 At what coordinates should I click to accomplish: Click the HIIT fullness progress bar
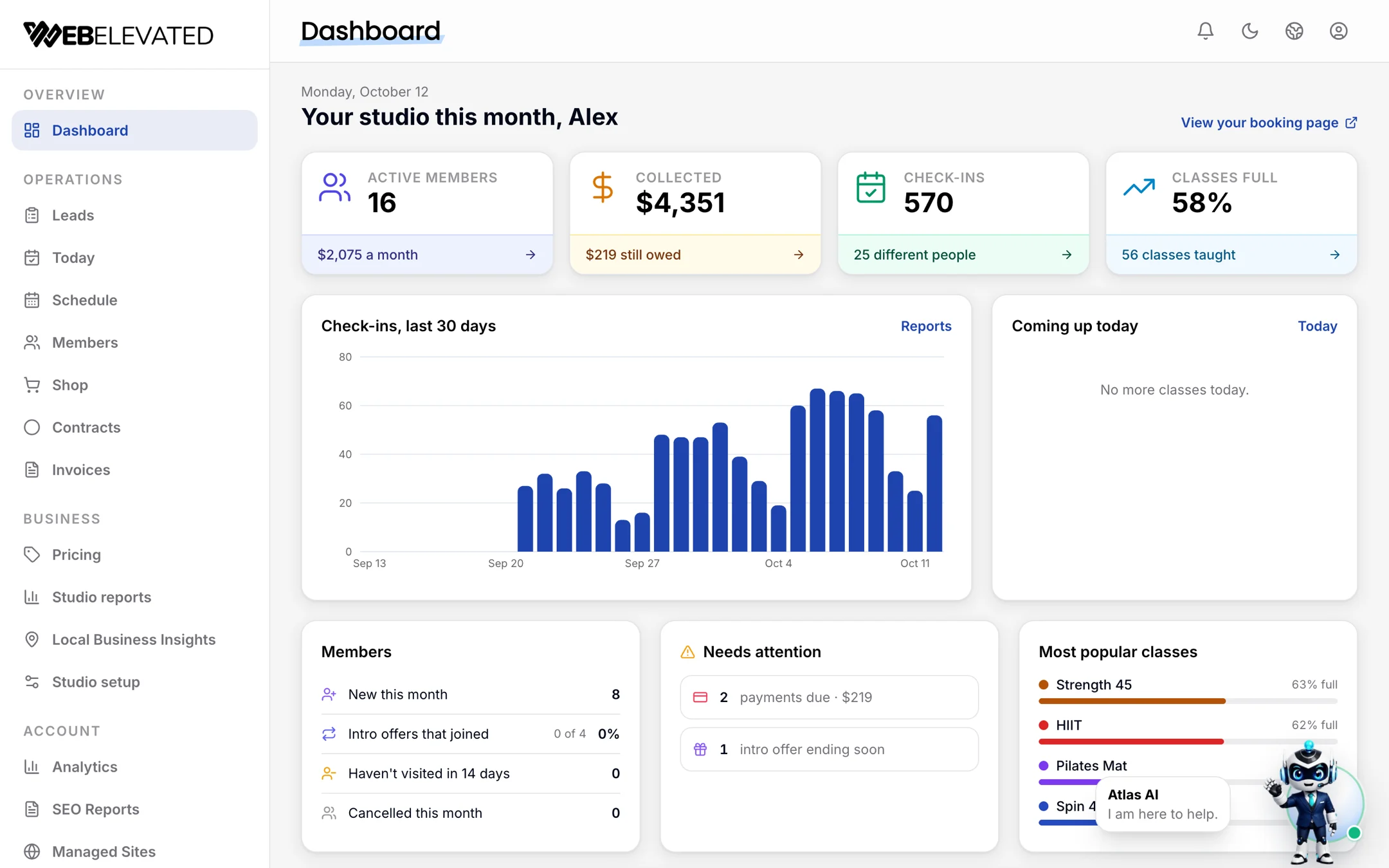[x=1188, y=741]
